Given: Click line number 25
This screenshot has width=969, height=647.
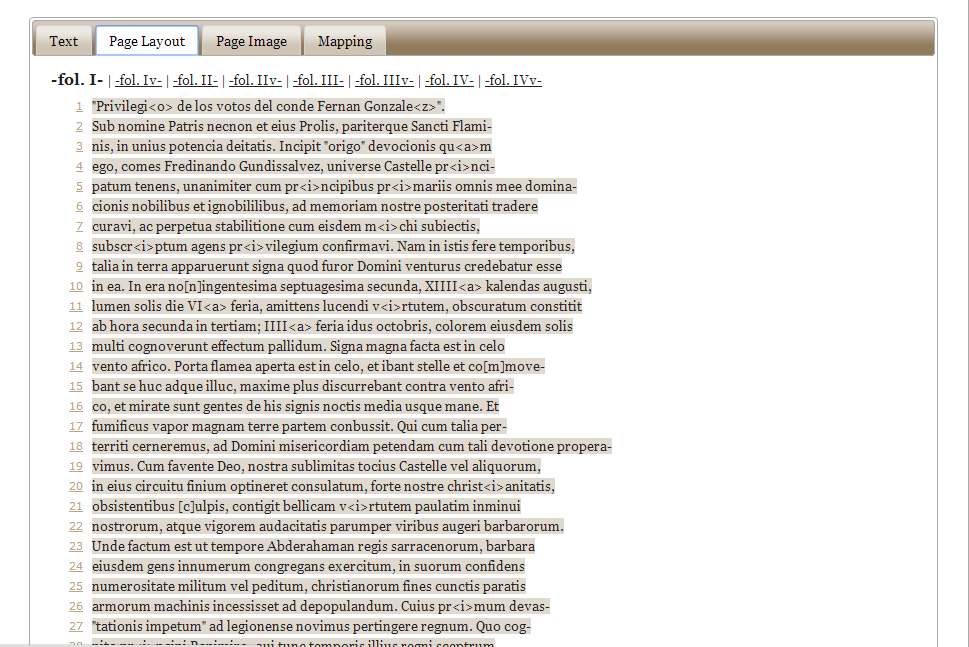Looking at the screenshot, I should pyautogui.click(x=76, y=586).
